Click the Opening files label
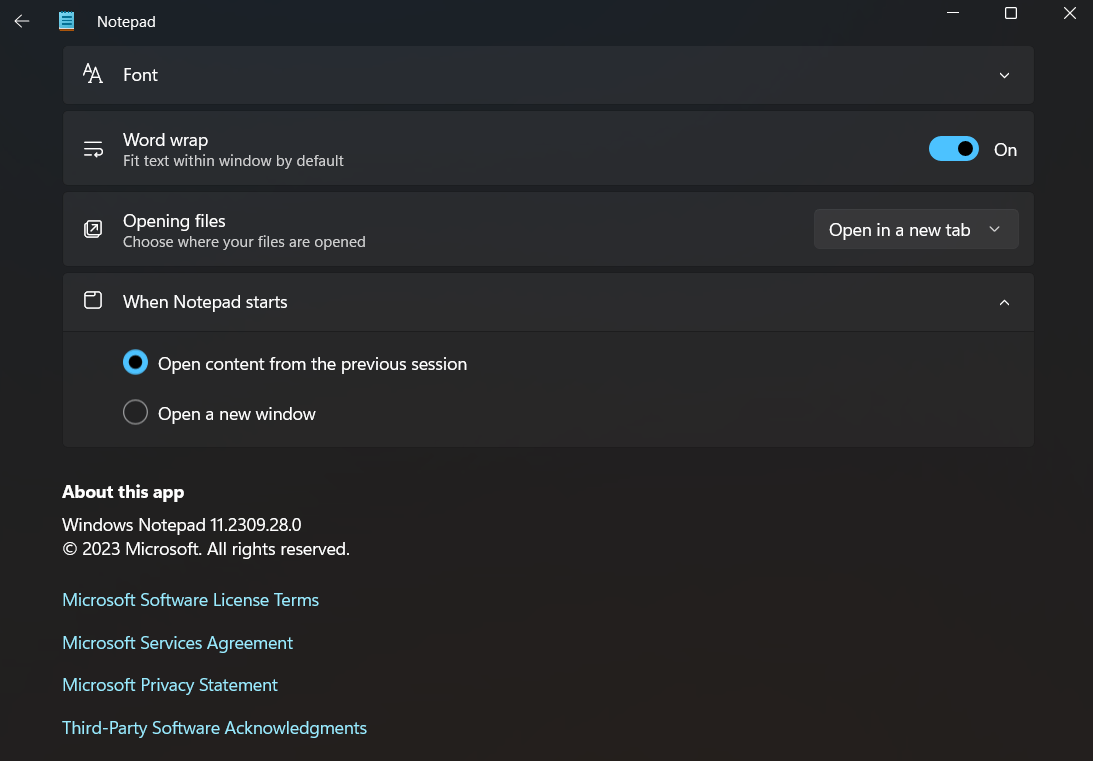This screenshot has width=1093, height=761. tap(174, 221)
